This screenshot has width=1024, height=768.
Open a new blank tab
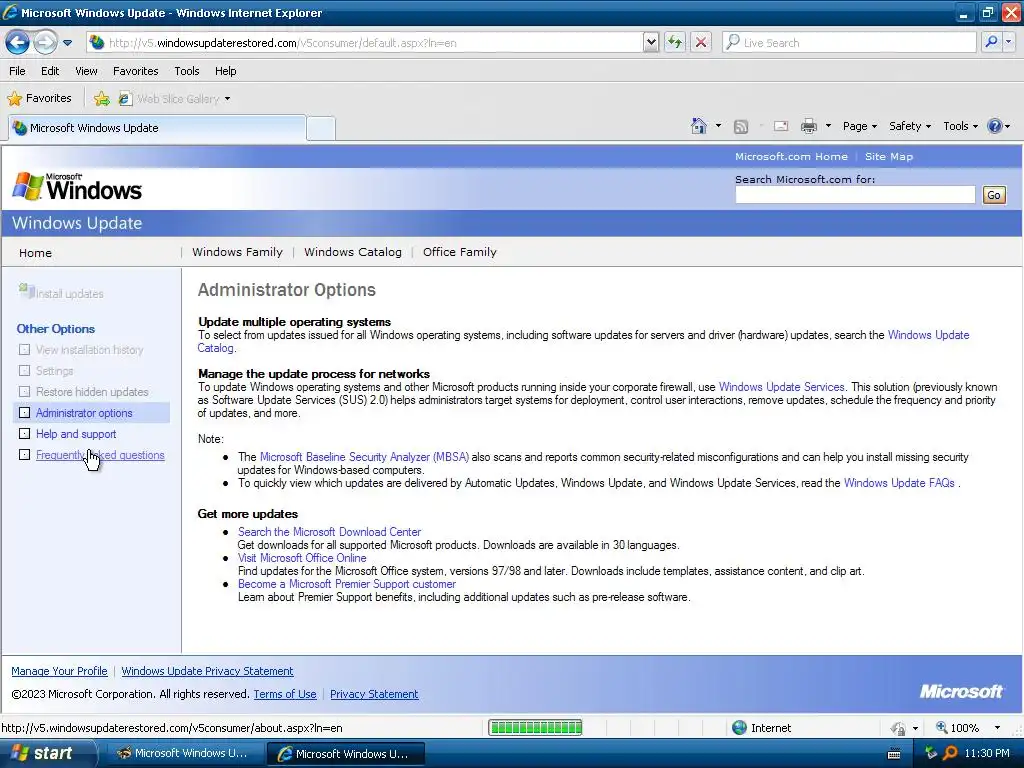321,128
